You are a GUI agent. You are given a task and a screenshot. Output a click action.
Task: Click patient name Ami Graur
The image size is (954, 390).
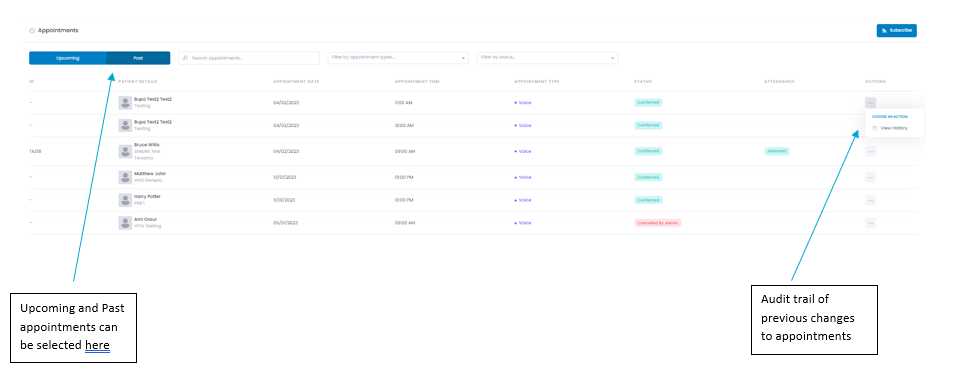pyautogui.click(x=145, y=219)
